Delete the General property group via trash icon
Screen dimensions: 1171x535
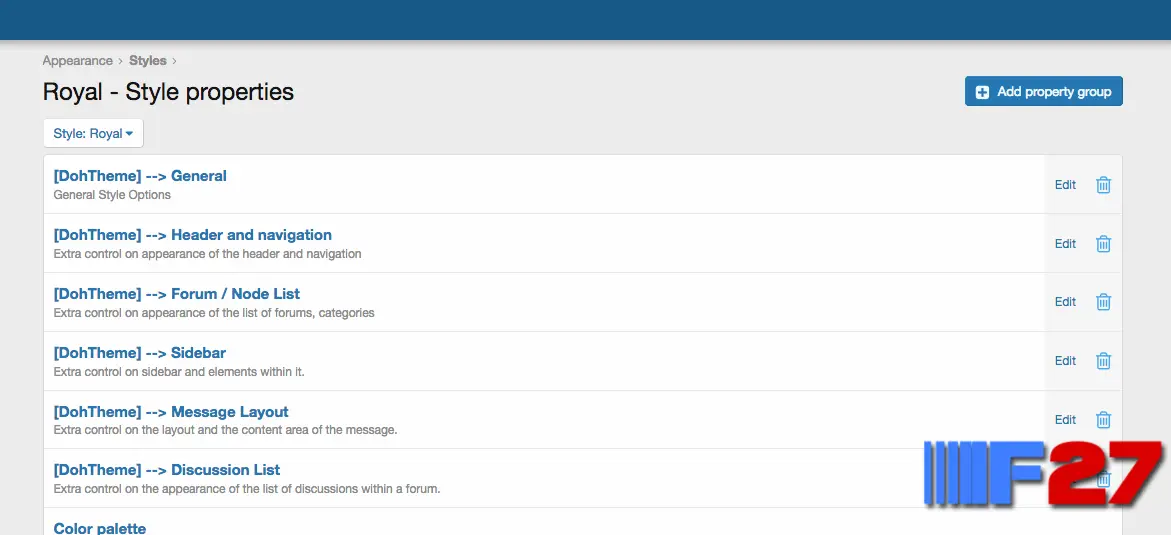pyautogui.click(x=1103, y=185)
